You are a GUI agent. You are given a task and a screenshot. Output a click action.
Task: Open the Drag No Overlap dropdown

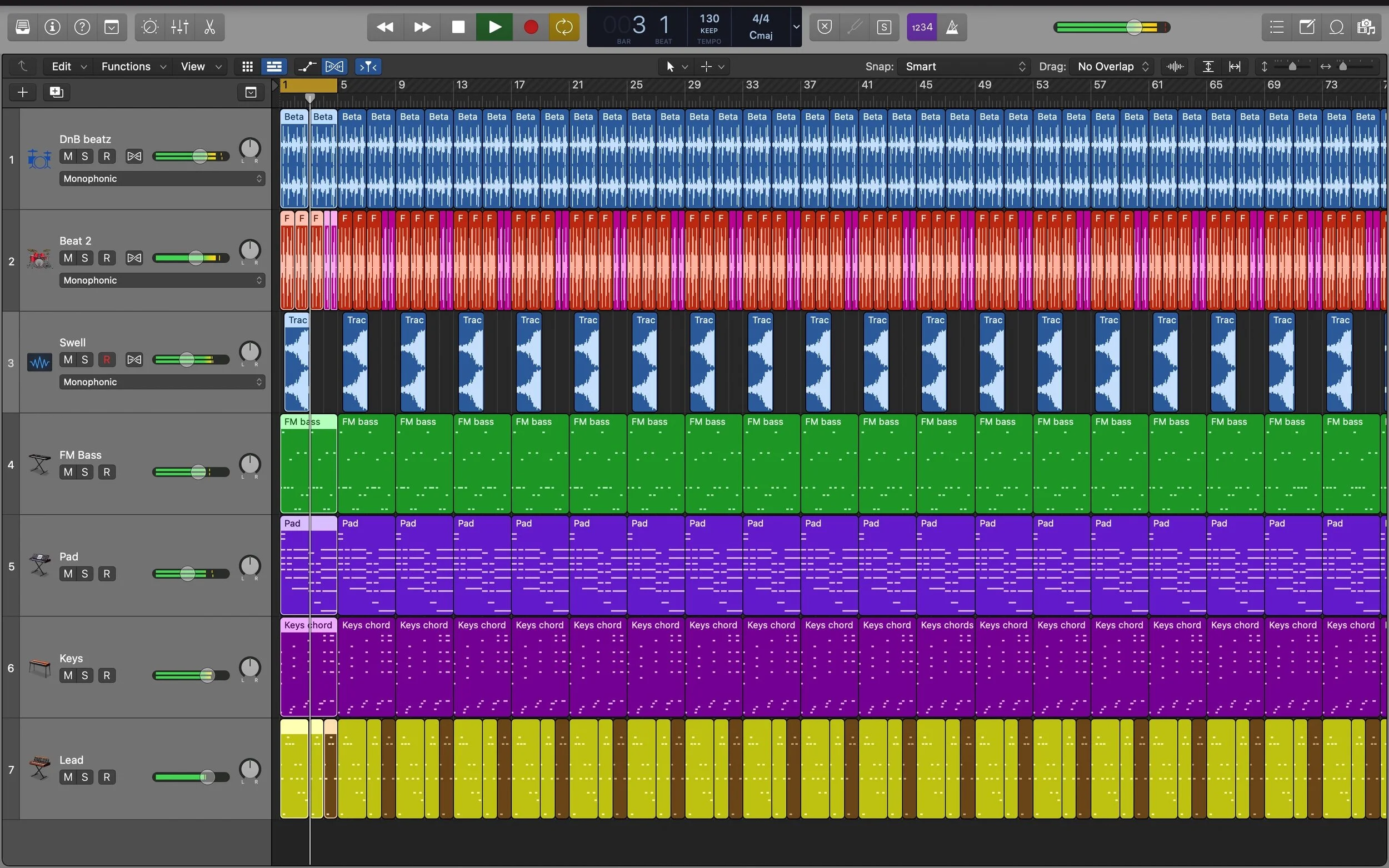click(1112, 67)
